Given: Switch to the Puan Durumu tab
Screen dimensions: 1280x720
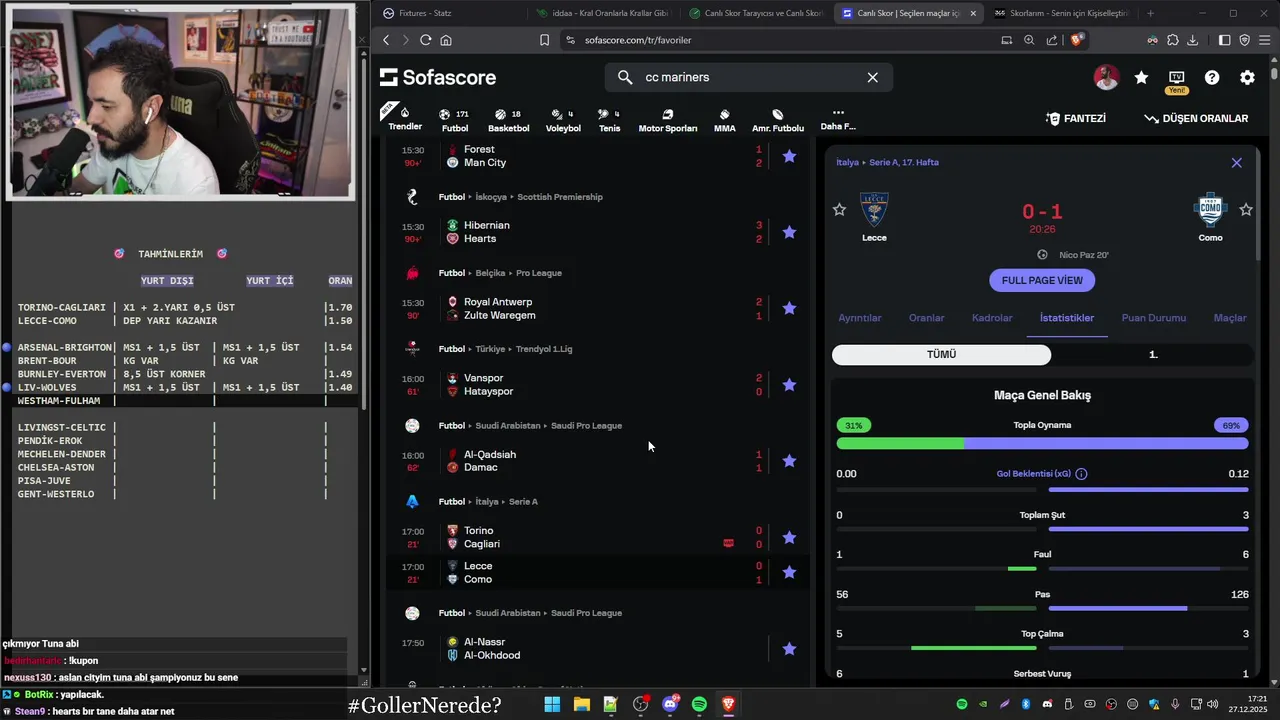Looking at the screenshot, I should click(x=1153, y=318).
